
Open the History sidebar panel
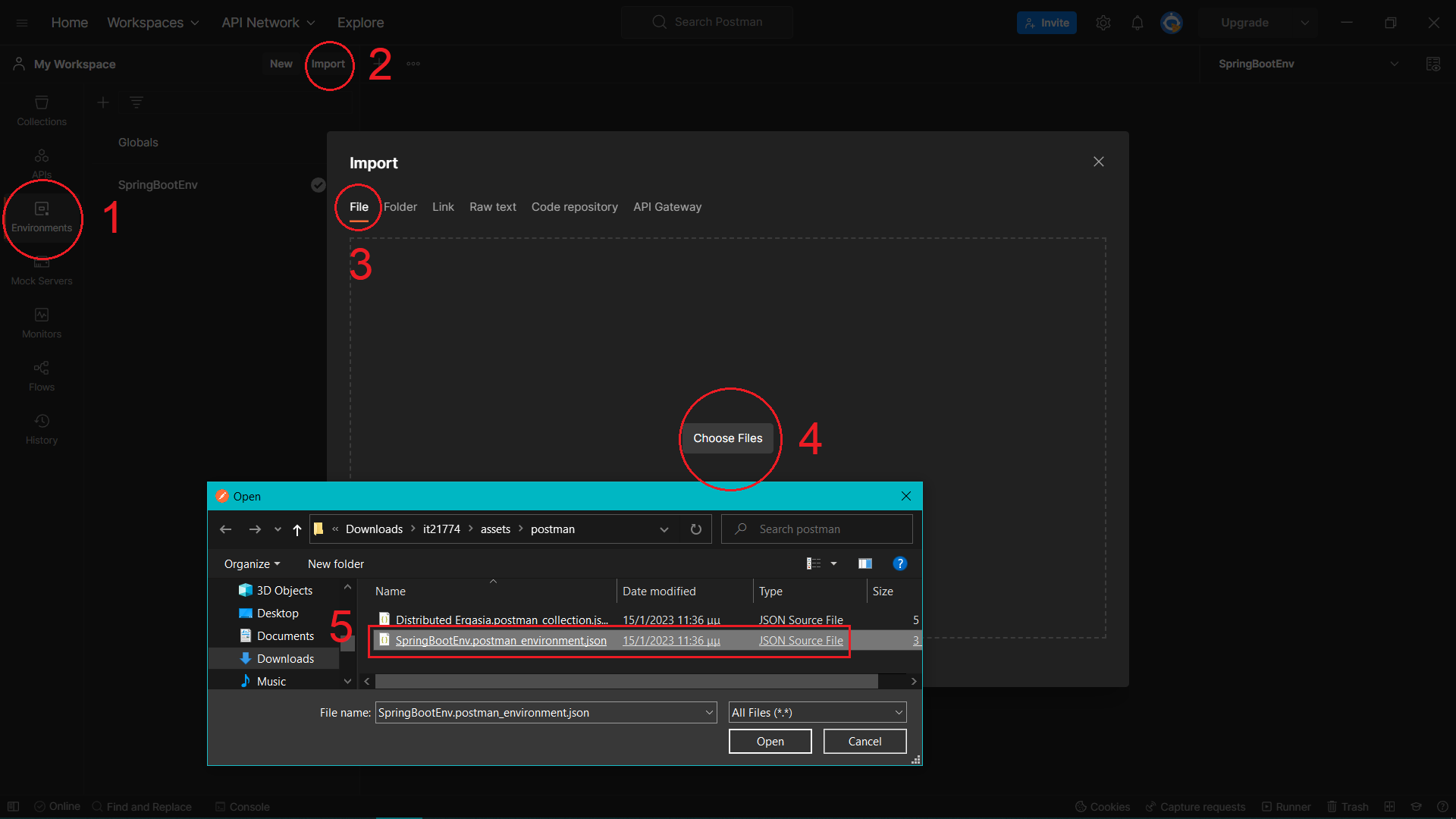[42, 429]
